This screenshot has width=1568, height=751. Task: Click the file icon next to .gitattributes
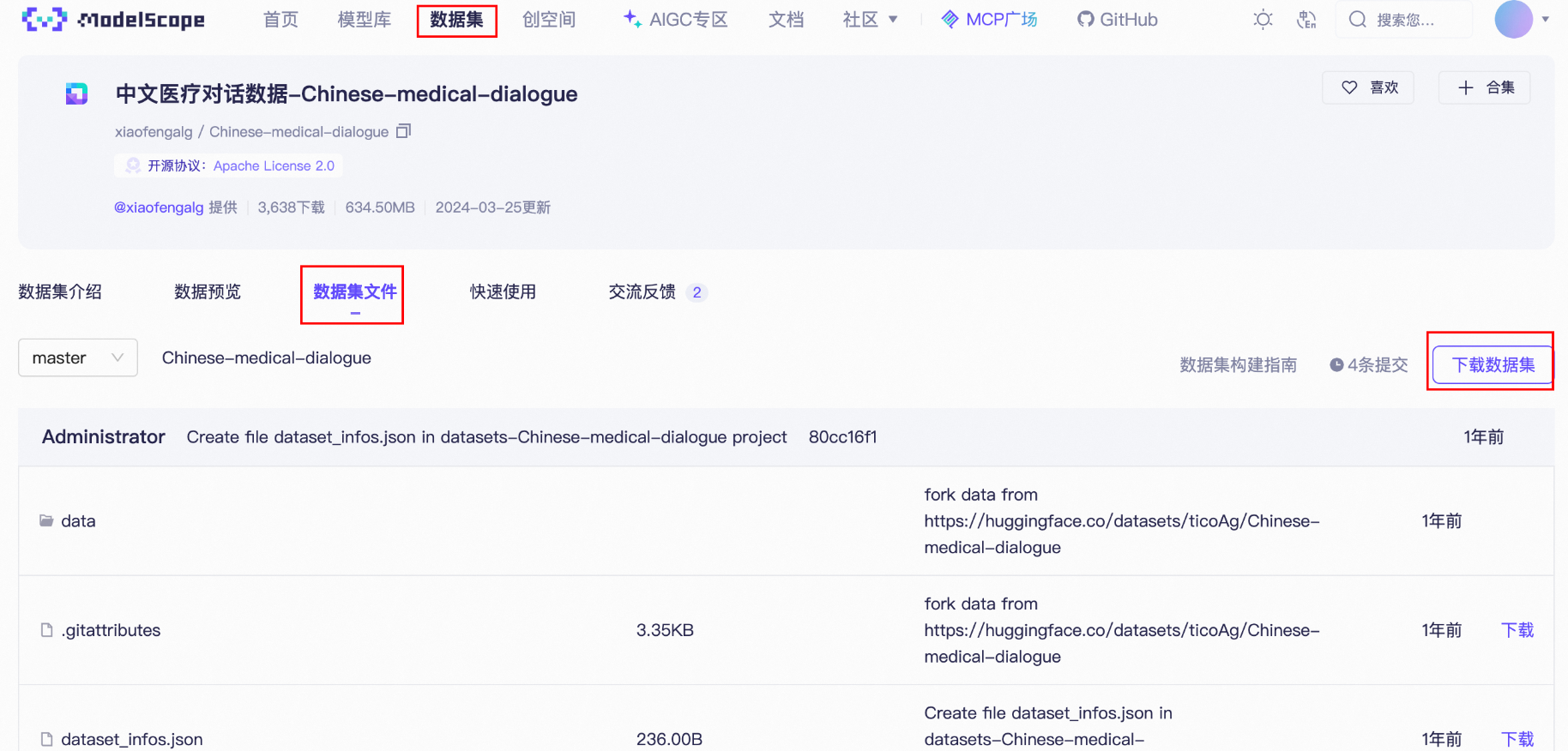tap(47, 630)
